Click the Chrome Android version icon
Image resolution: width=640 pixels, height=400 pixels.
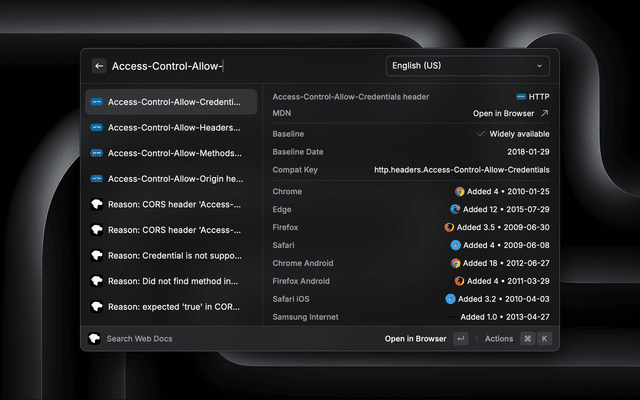[x=455, y=263]
